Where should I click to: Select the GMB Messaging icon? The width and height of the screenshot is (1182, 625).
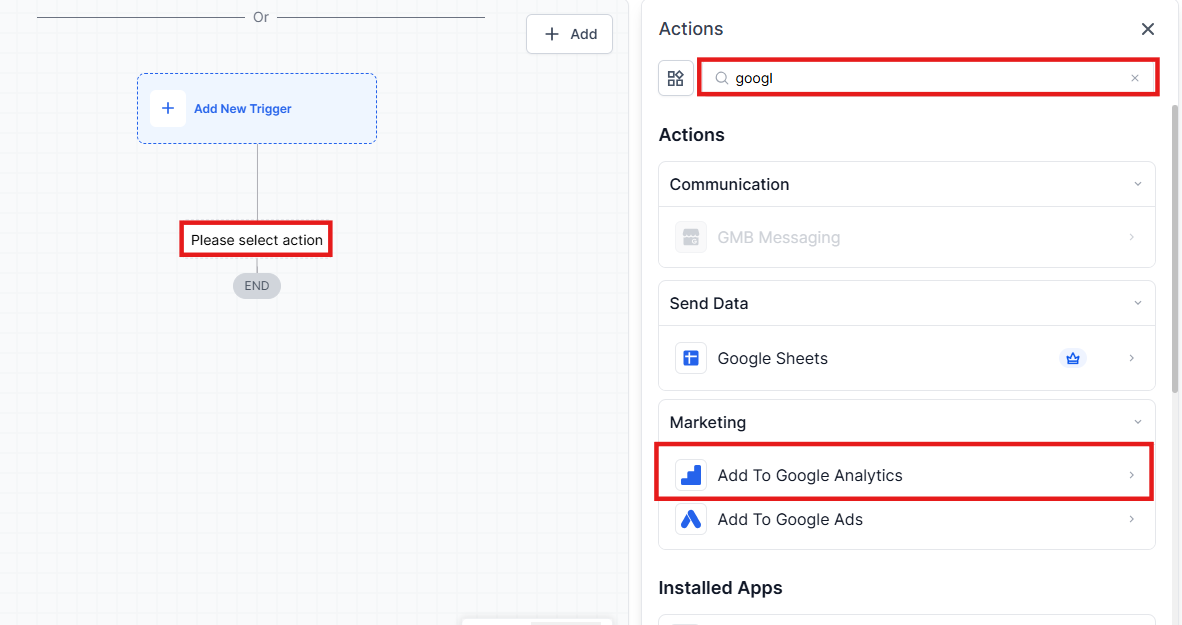(x=691, y=237)
